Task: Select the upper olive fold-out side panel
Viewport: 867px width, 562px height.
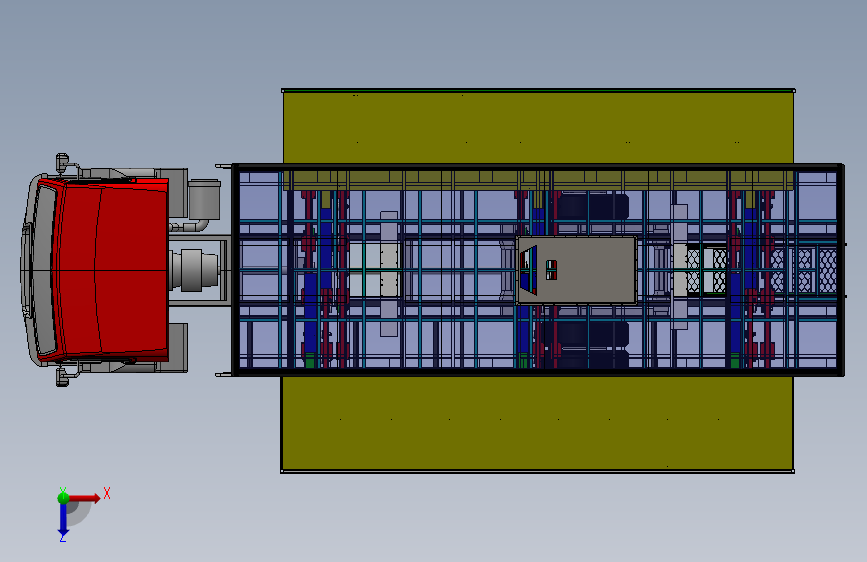Action: point(538,127)
